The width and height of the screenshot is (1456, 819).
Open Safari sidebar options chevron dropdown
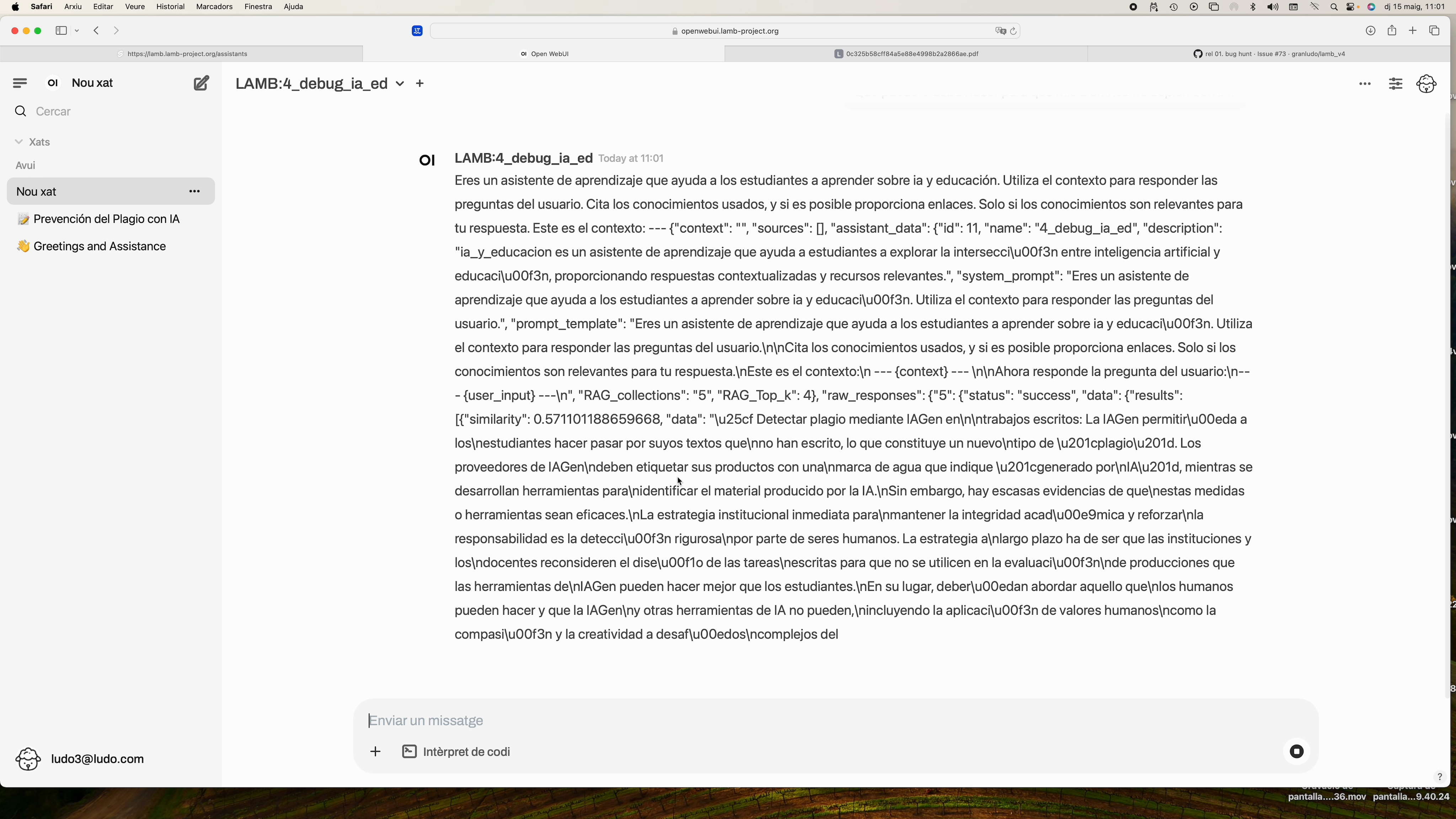[x=77, y=31]
